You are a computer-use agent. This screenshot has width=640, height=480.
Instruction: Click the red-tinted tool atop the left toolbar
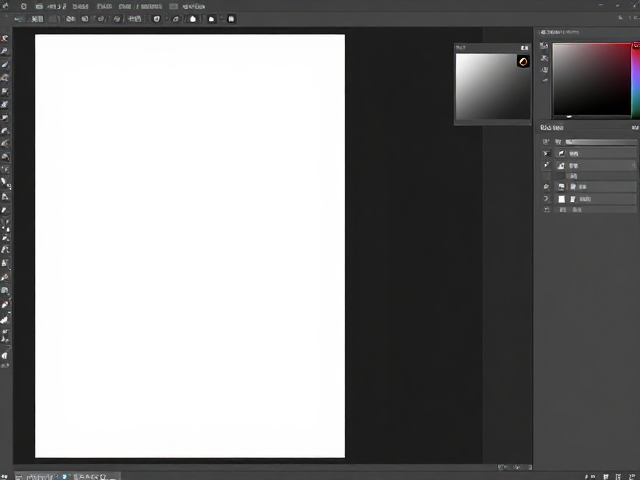(x=4, y=38)
